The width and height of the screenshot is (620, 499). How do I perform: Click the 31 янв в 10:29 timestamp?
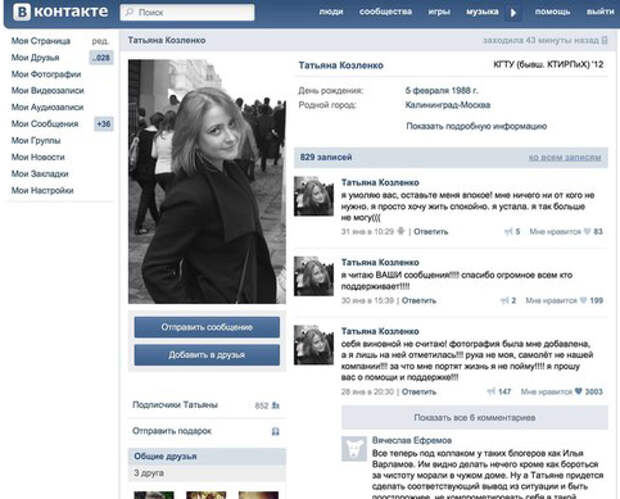point(368,232)
